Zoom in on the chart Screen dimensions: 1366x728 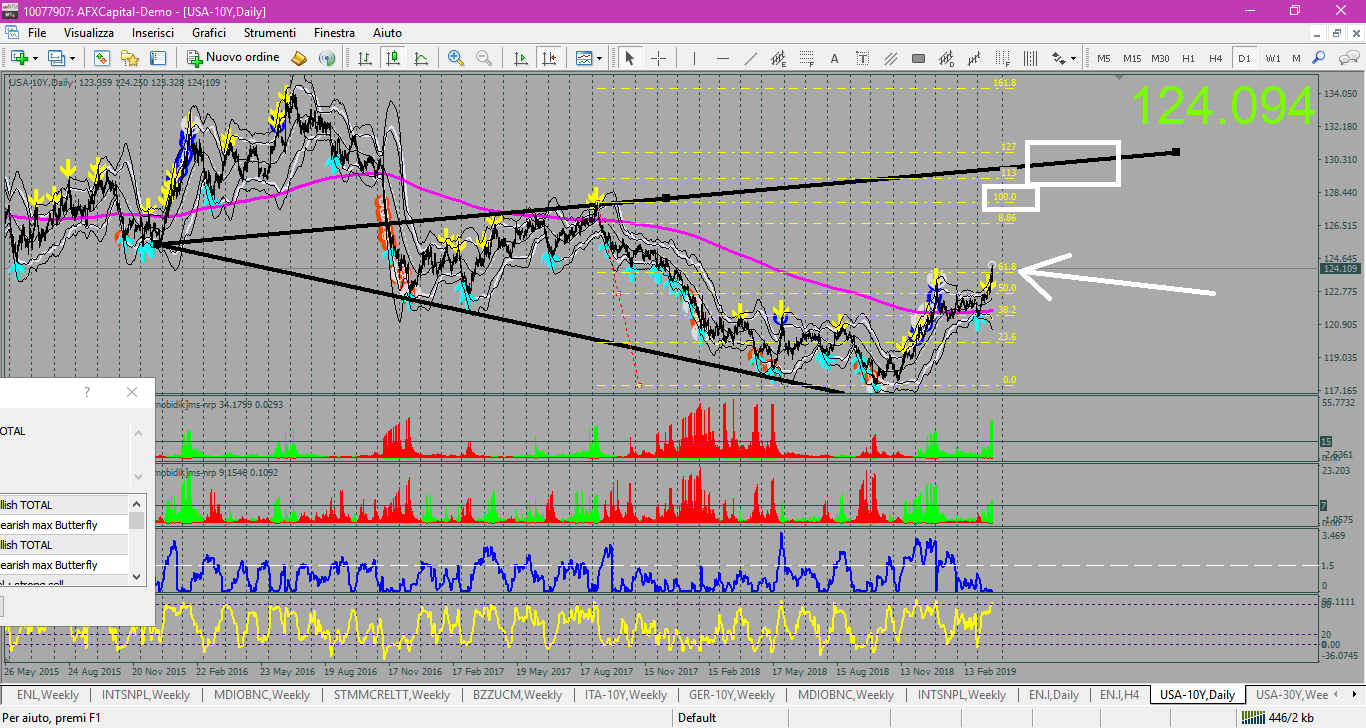(456, 58)
